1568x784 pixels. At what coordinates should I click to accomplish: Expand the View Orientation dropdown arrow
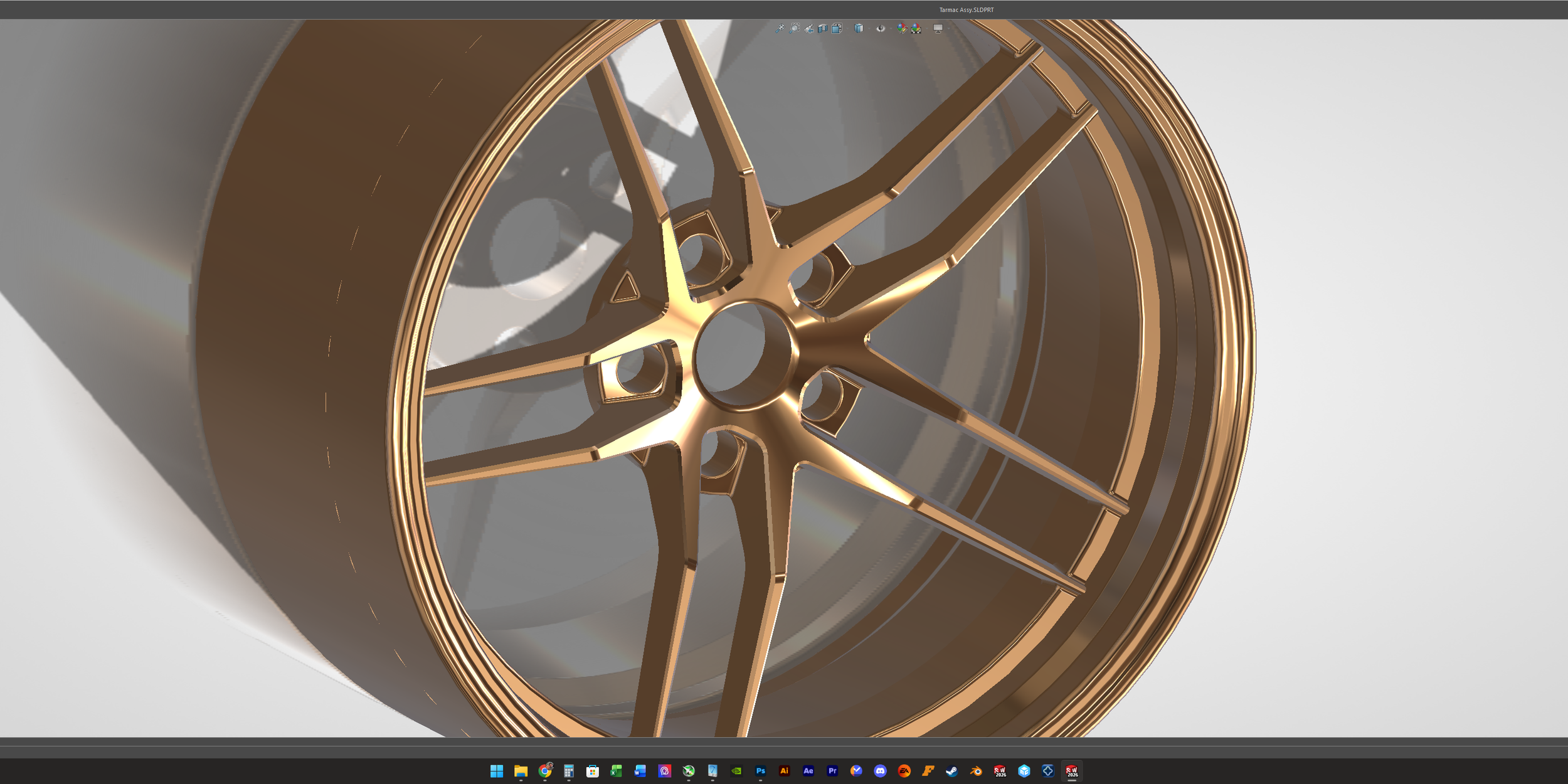tap(846, 28)
